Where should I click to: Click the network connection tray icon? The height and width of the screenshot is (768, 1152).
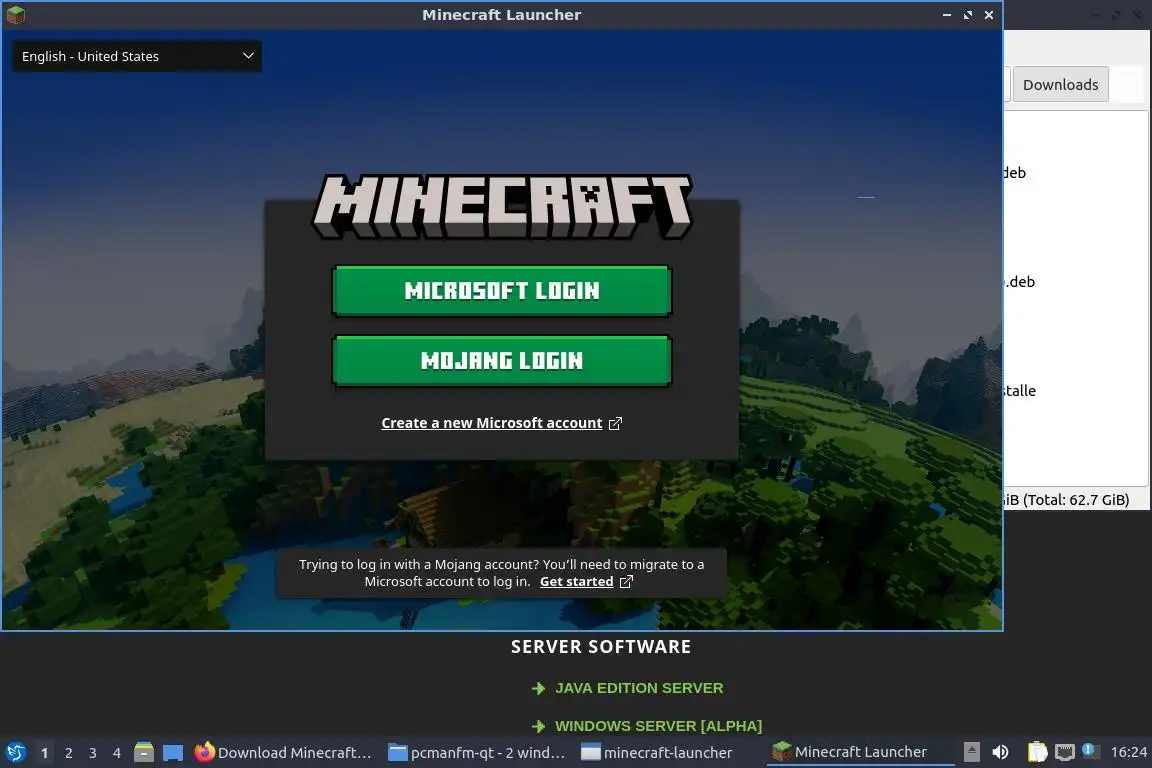(x=1065, y=752)
